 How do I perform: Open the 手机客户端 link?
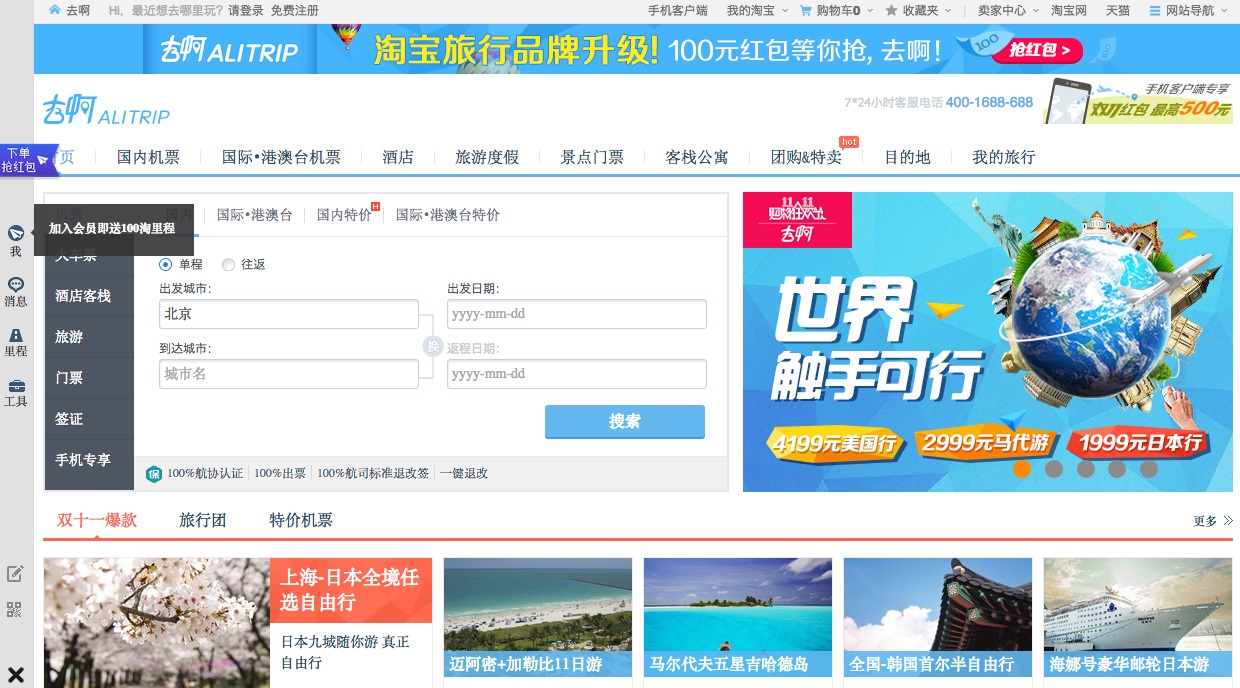point(677,10)
